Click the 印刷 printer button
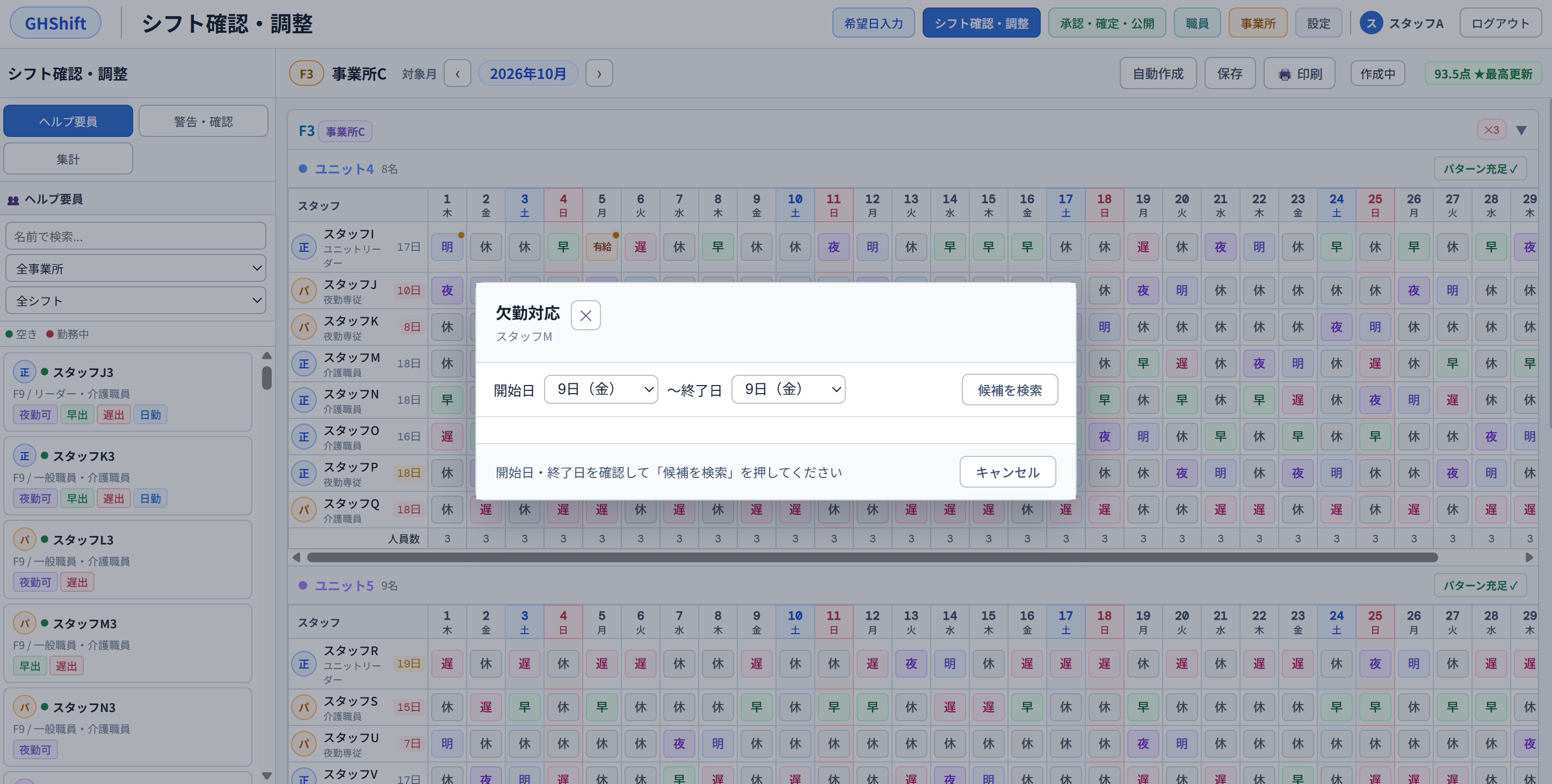The width and height of the screenshot is (1552, 784). click(x=1299, y=74)
